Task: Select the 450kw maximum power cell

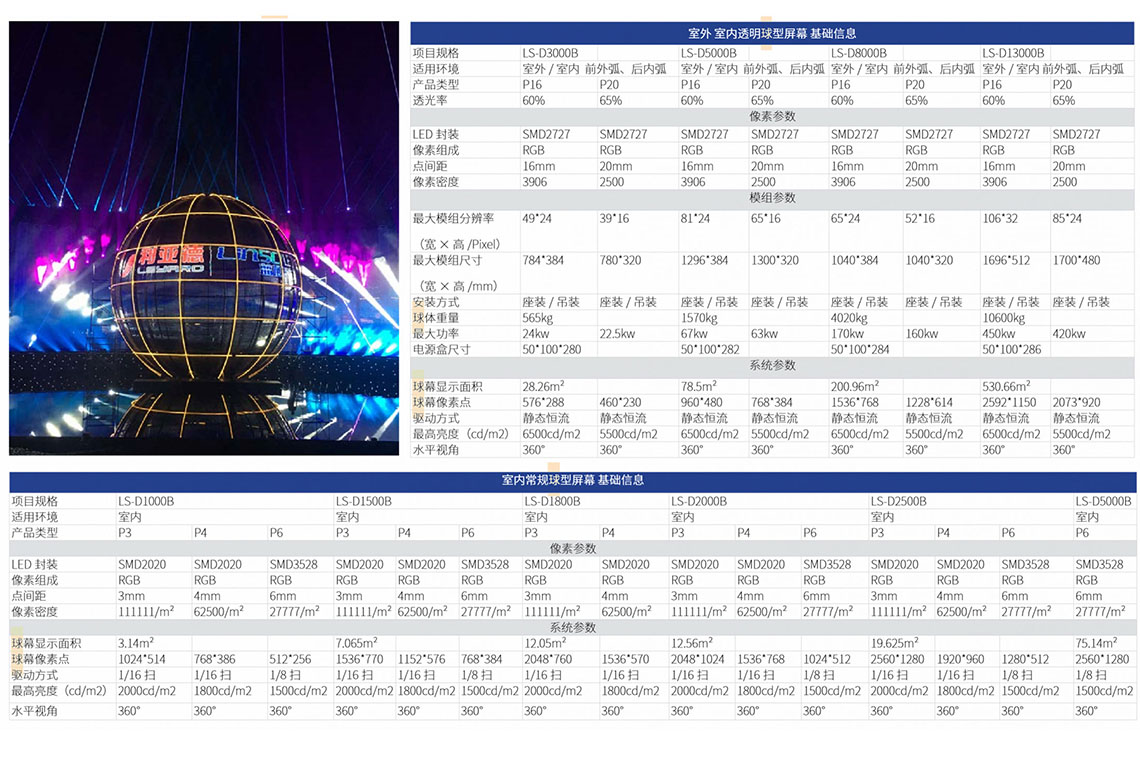Action: [998, 334]
